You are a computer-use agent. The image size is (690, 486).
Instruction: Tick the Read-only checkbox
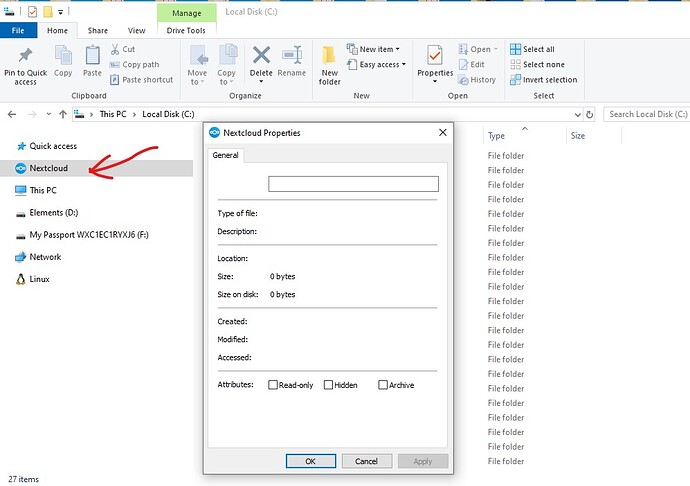click(273, 385)
